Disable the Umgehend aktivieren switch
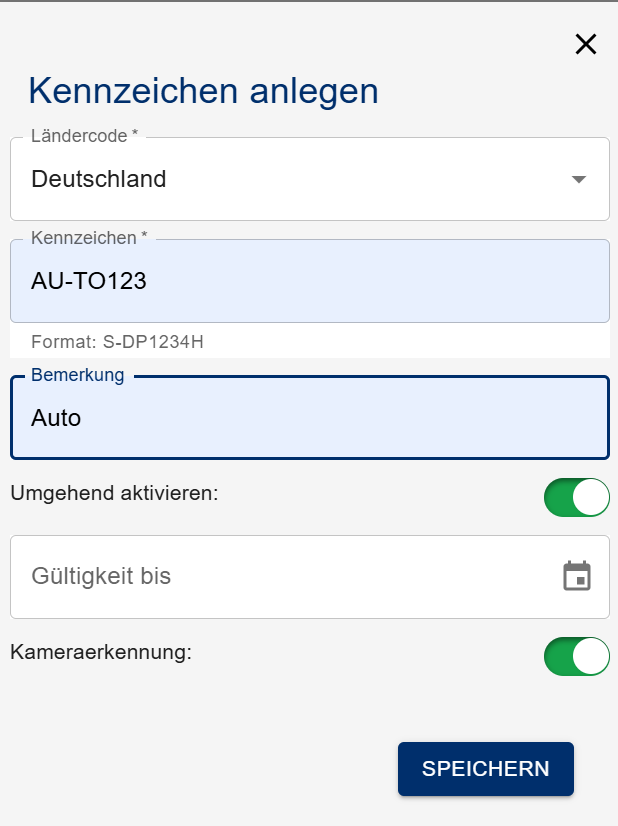The height and width of the screenshot is (826, 618). [x=577, y=497]
